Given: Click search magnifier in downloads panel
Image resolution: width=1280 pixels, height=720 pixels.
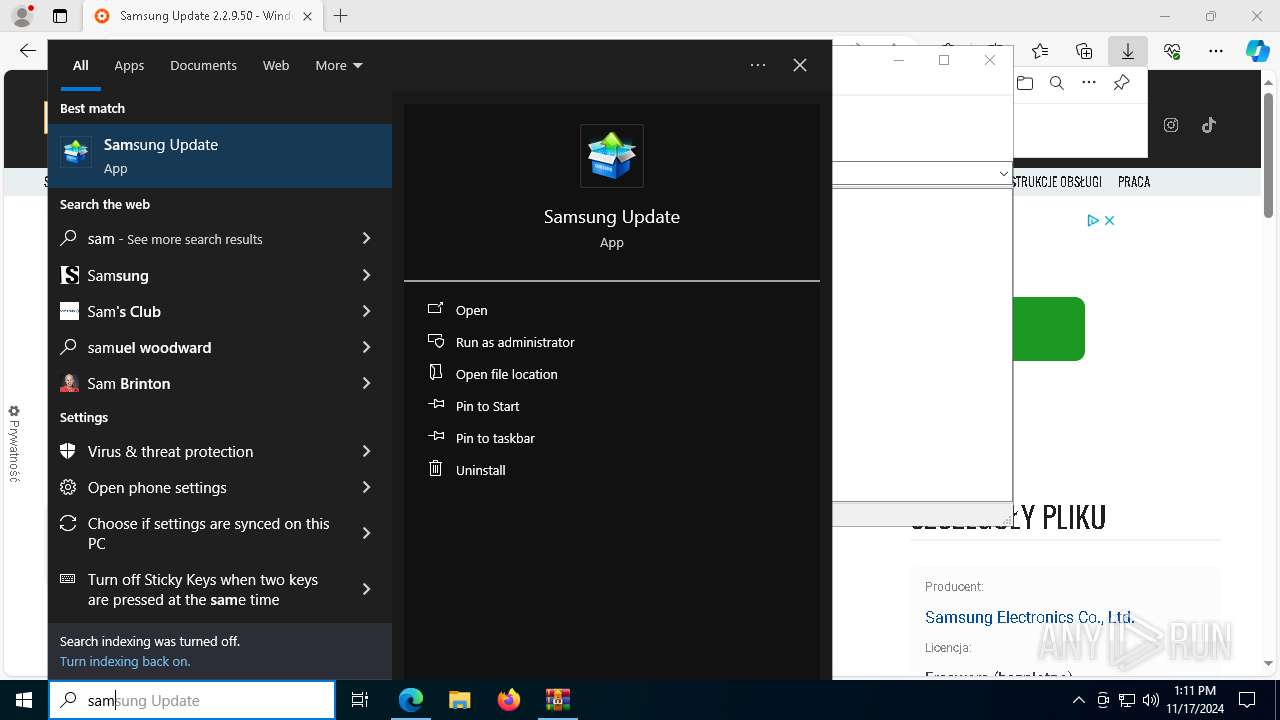Looking at the screenshot, I should 1056,83.
